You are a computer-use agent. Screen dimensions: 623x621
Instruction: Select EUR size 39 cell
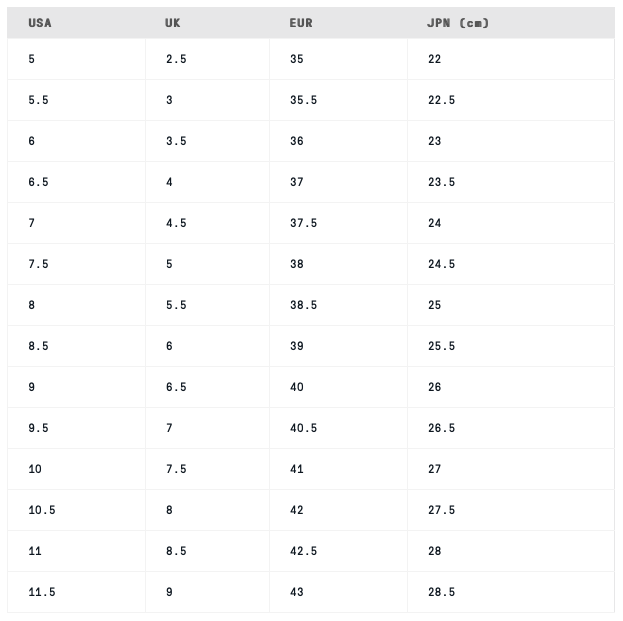339,346
